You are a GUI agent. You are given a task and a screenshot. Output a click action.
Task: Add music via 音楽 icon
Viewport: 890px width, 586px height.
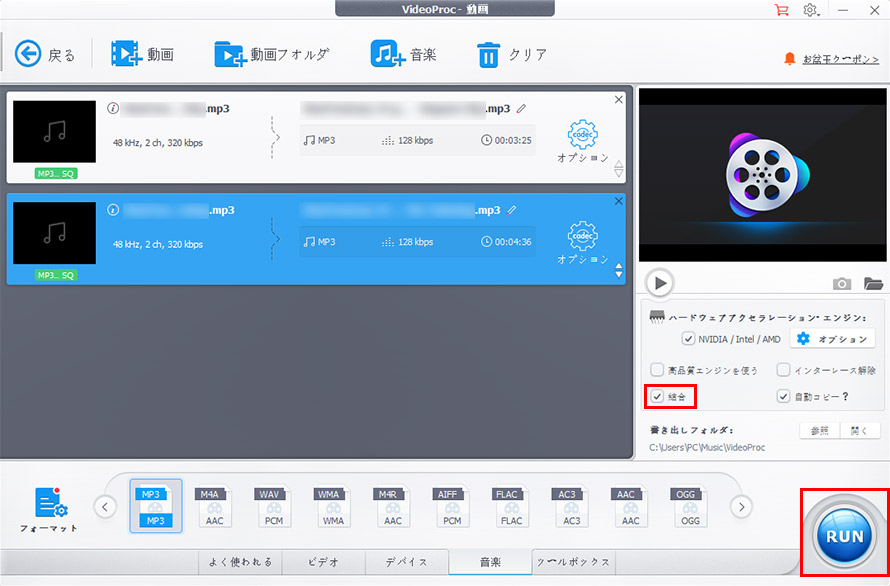point(403,55)
